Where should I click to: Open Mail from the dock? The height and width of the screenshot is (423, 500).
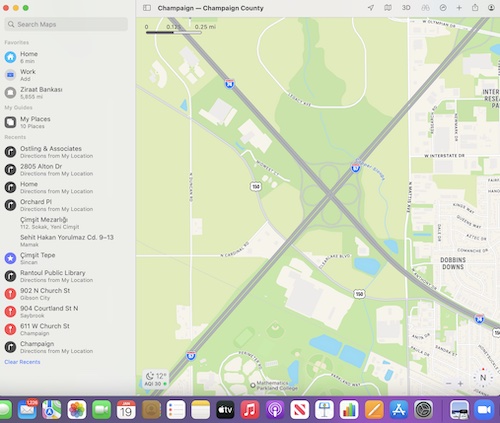pyautogui.click(x=27, y=410)
